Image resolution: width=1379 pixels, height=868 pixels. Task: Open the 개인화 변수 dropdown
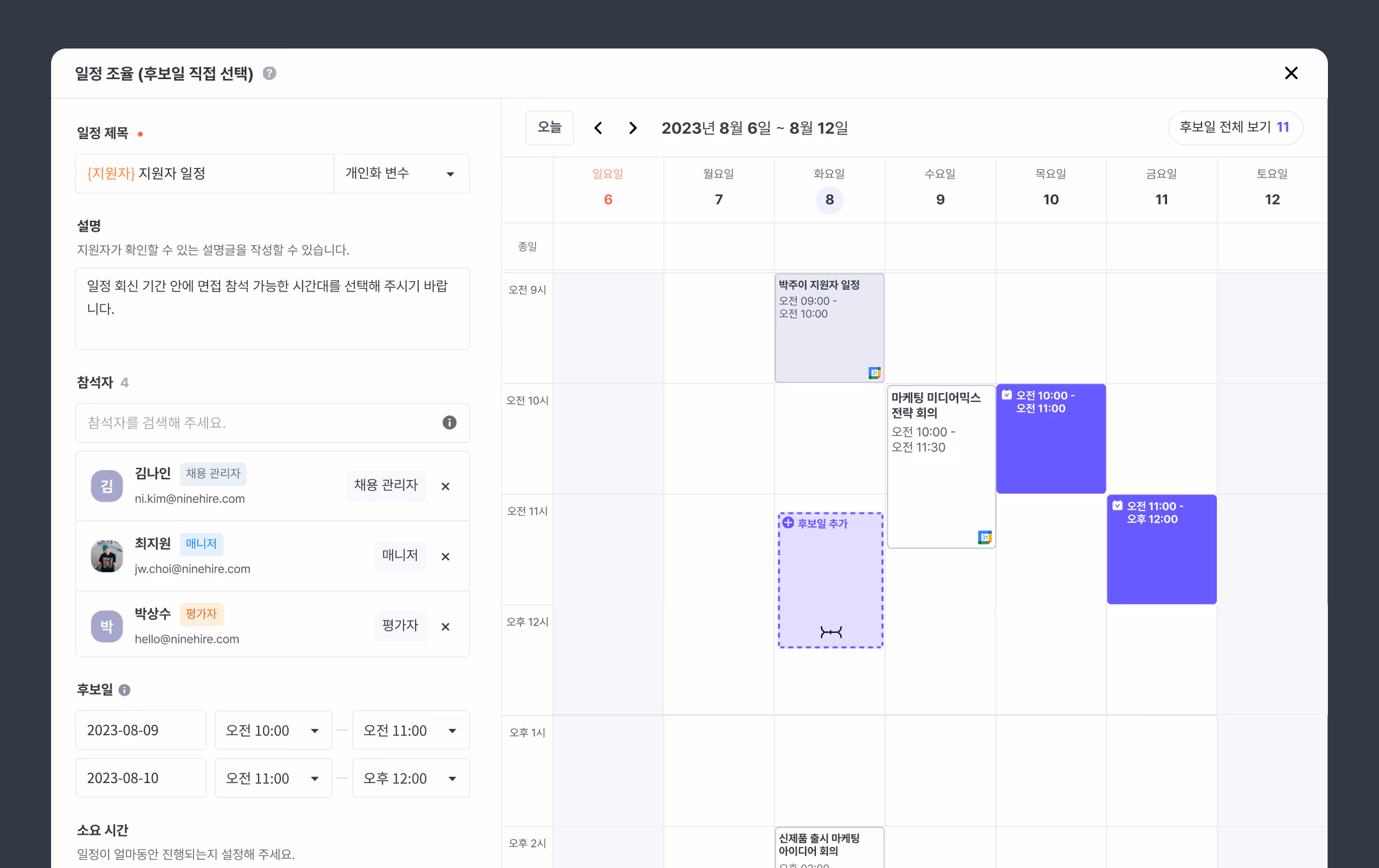[401, 174]
